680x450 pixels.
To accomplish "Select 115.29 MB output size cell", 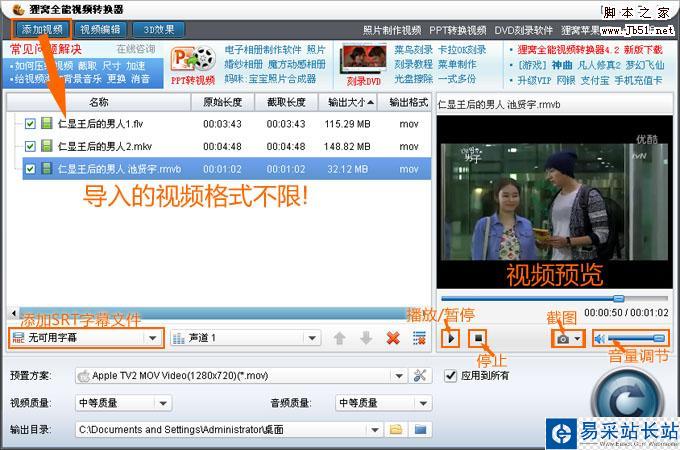I will pos(347,124).
